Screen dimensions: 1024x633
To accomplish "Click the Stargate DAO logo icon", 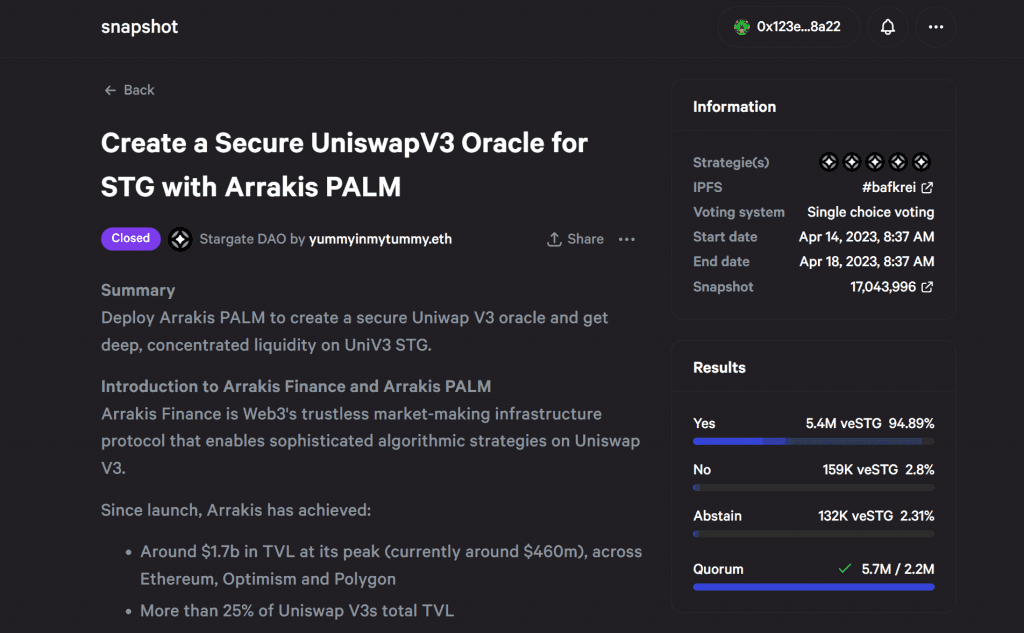I will [180, 239].
